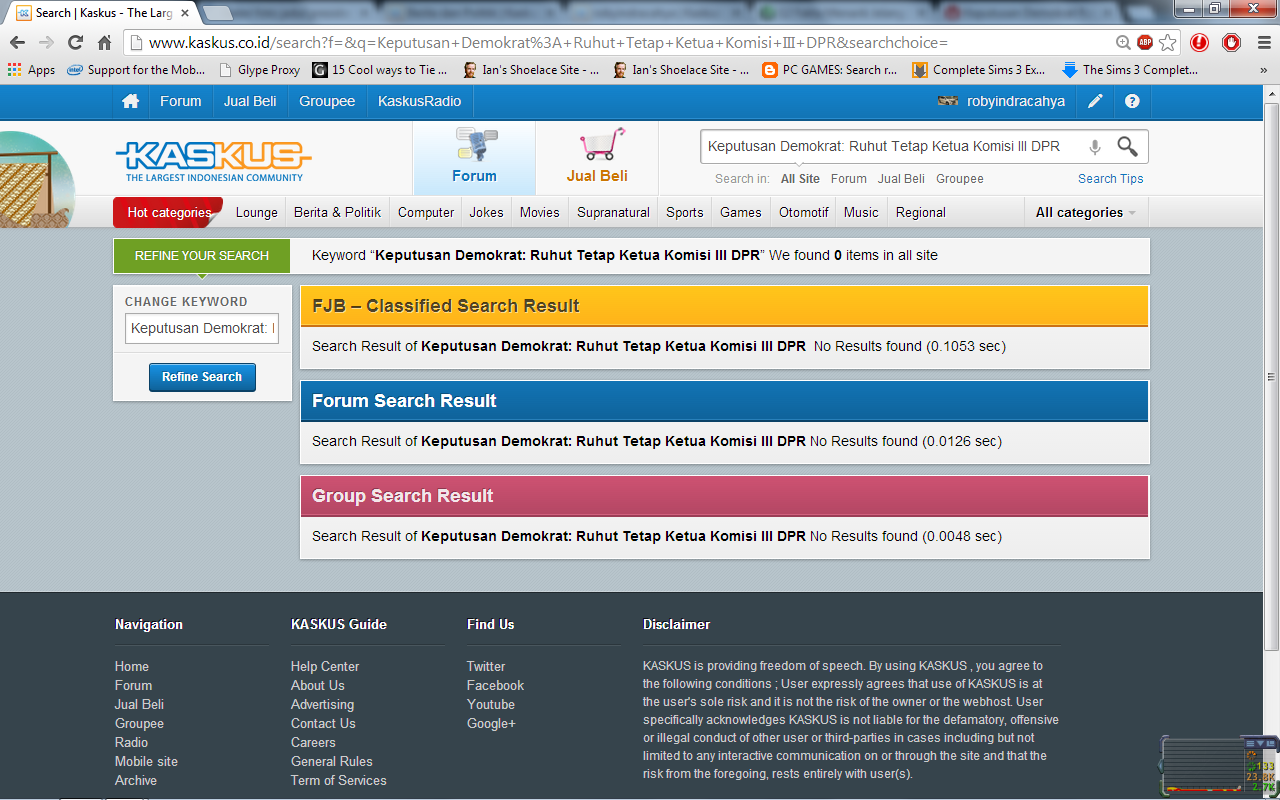Open the Games category
The image size is (1280, 800).
click(741, 212)
